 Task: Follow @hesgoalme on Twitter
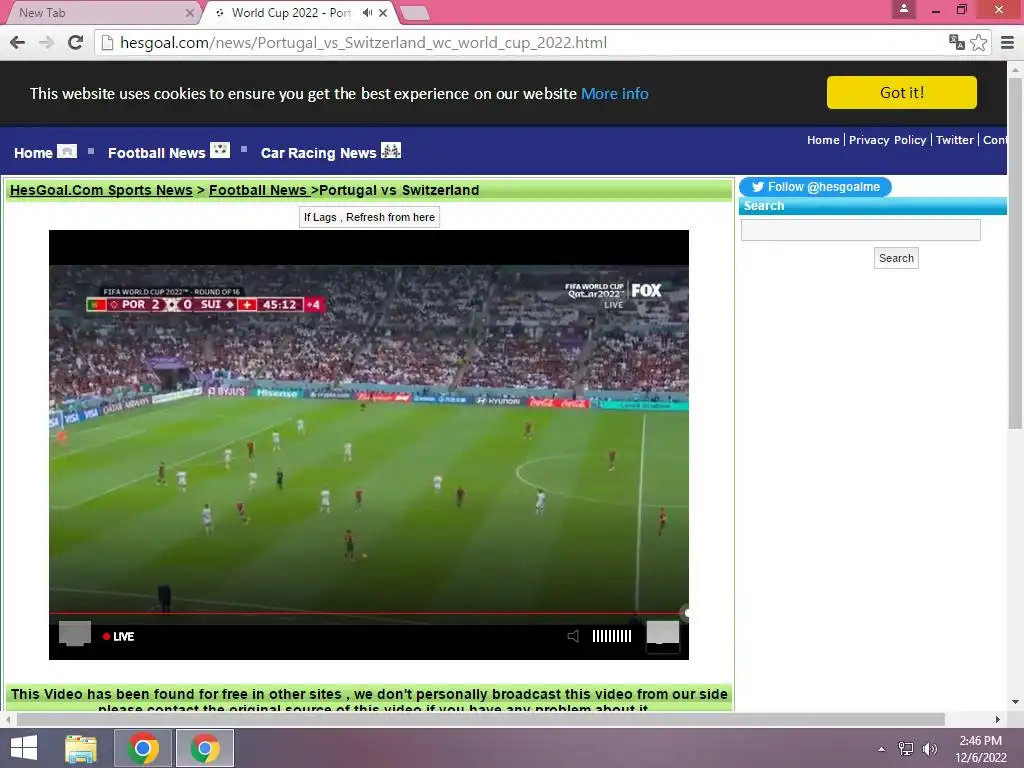[x=815, y=187]
